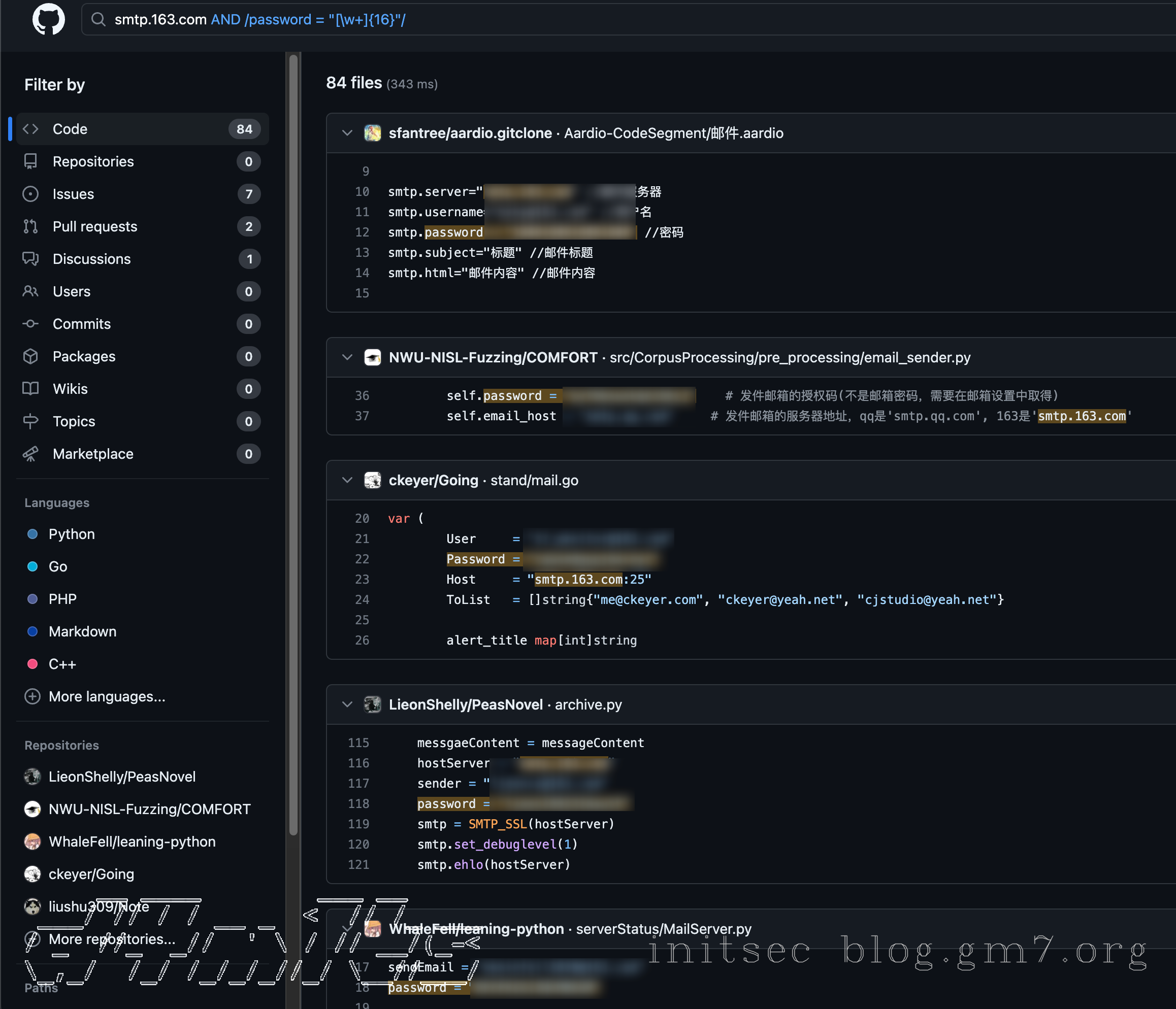Enable the Go language filter
The image size is (1176, 1009).
click(x=58, y=566)
